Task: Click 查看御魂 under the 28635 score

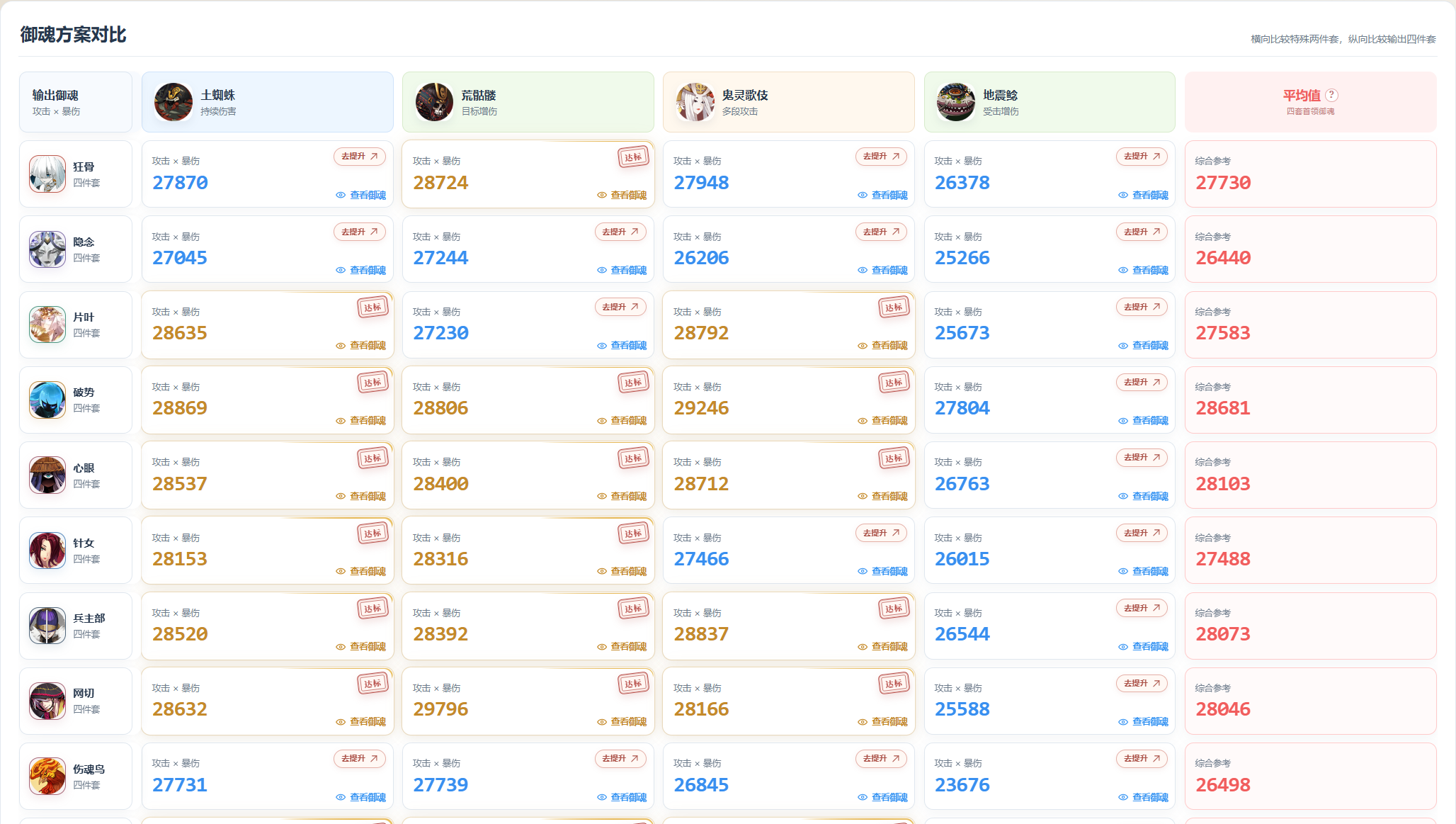Action: coord(361,346)
